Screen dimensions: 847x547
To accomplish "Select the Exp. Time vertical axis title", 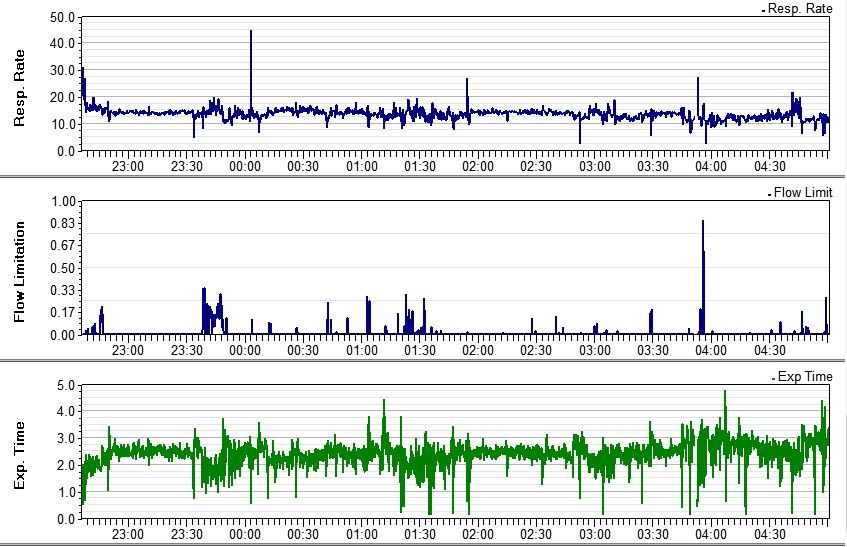I will (x=19, y=452).
